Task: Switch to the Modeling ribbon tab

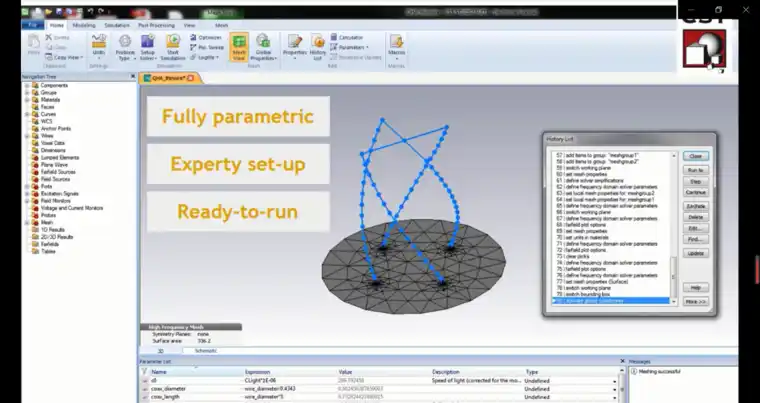Action: [x=84, y=25]
